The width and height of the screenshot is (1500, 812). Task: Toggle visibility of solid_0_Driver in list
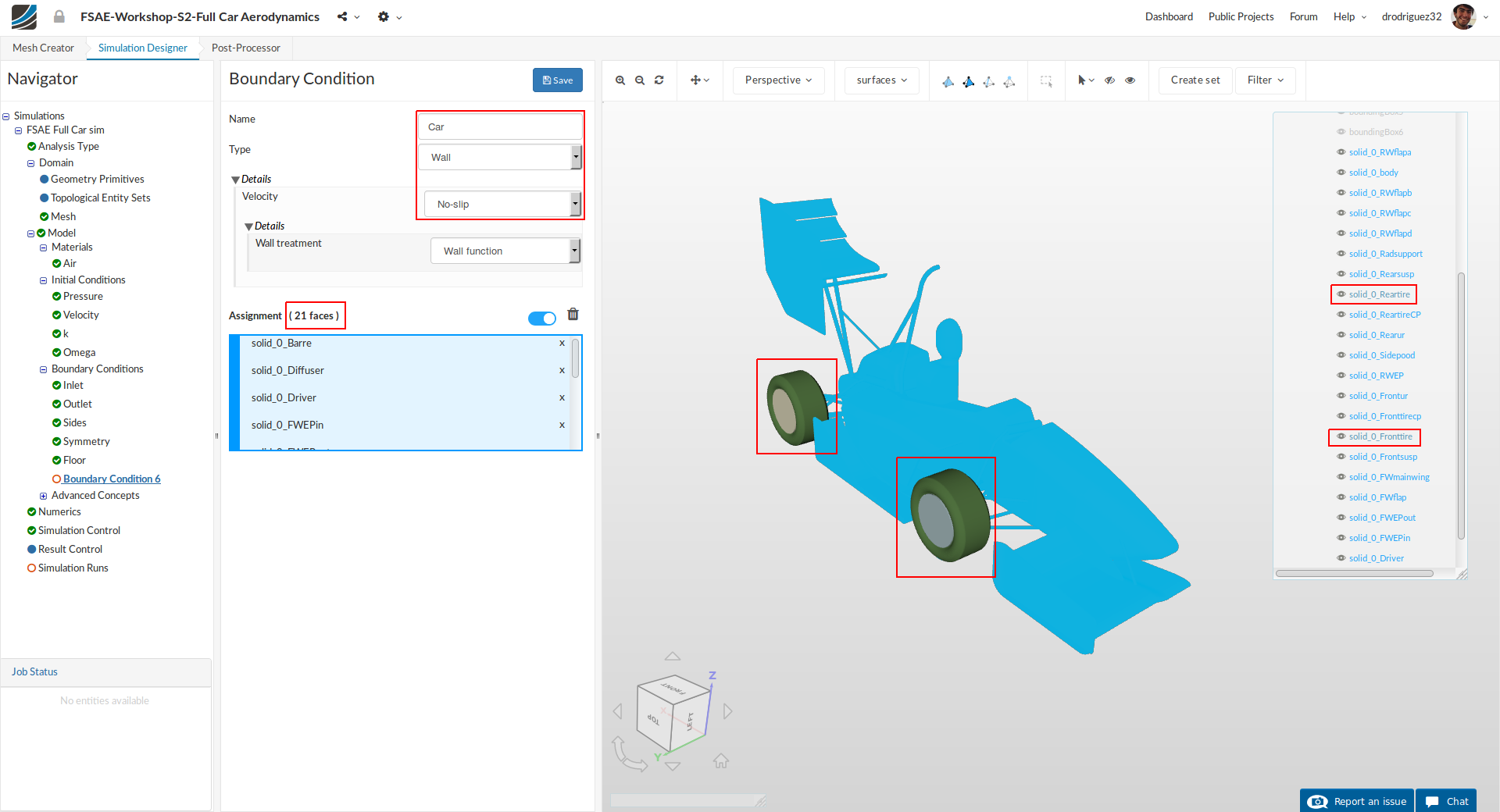tap(1341, 558)
